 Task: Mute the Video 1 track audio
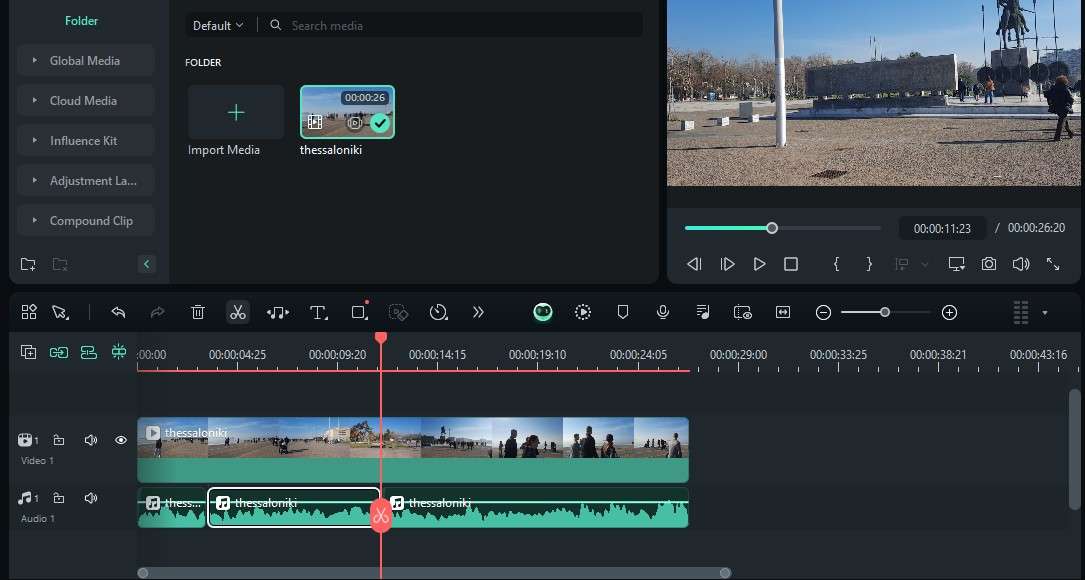click(90, 440)
